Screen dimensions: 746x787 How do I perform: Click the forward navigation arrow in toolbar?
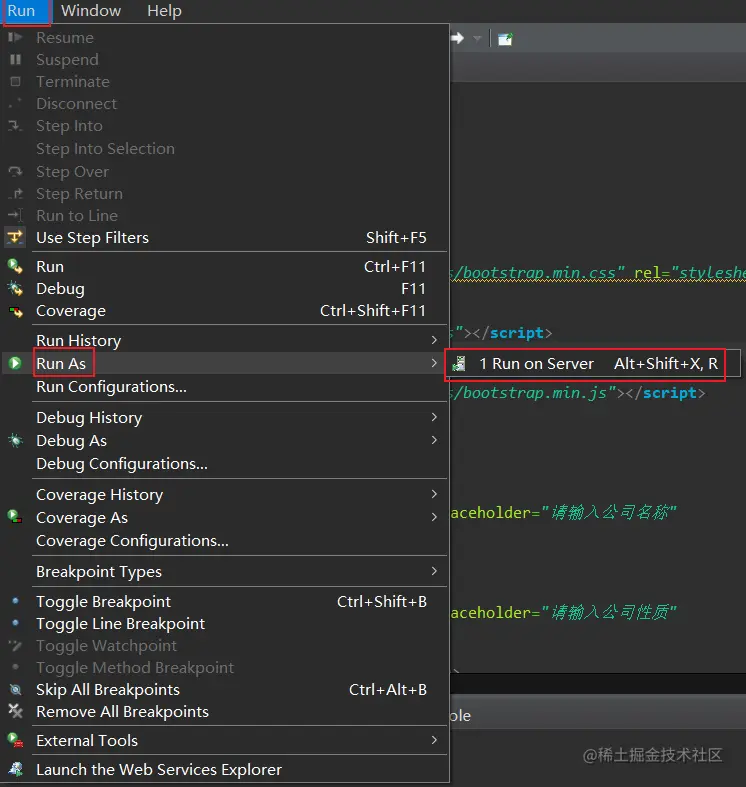pos(457,38)
